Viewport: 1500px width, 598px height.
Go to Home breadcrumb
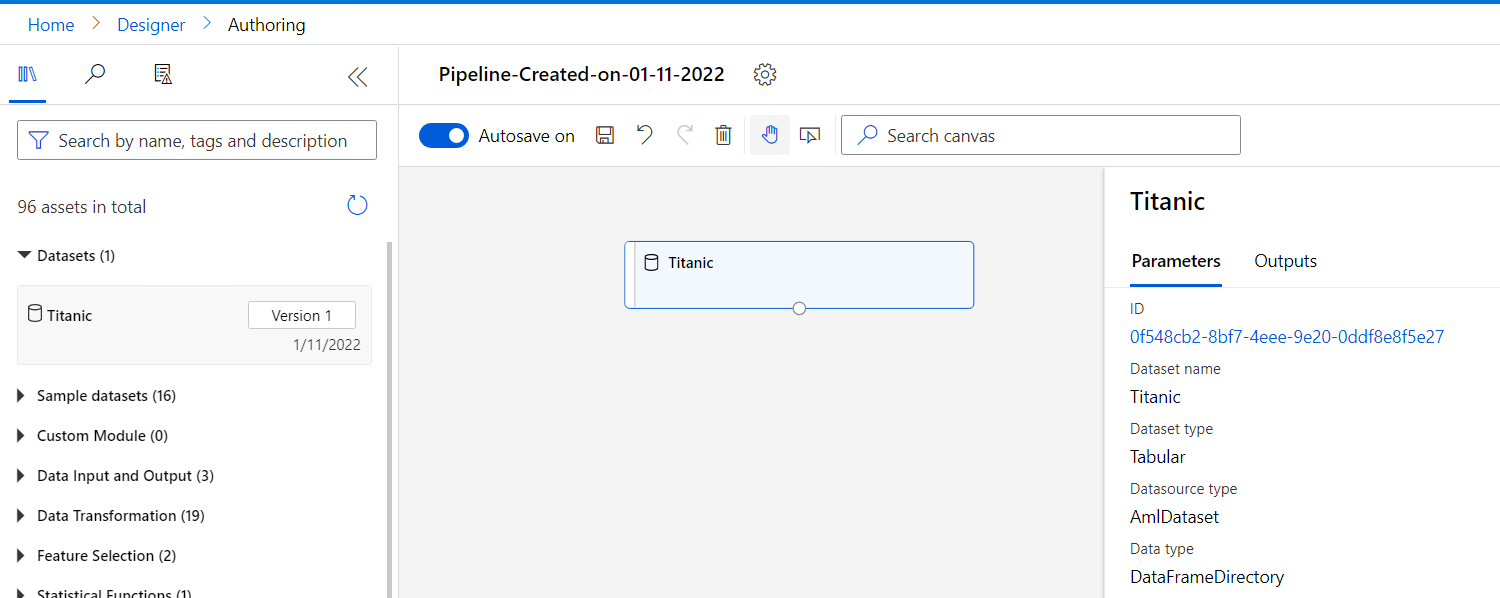51,25
